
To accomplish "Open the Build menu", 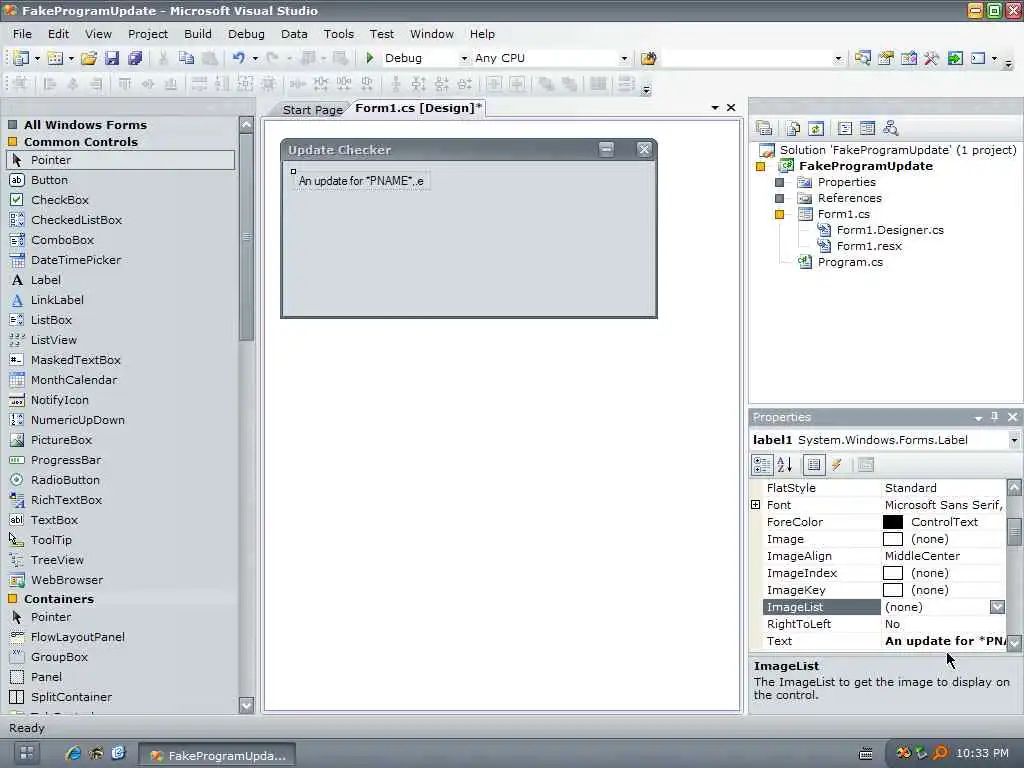I will pyautogui.click(x=198, y=34).
